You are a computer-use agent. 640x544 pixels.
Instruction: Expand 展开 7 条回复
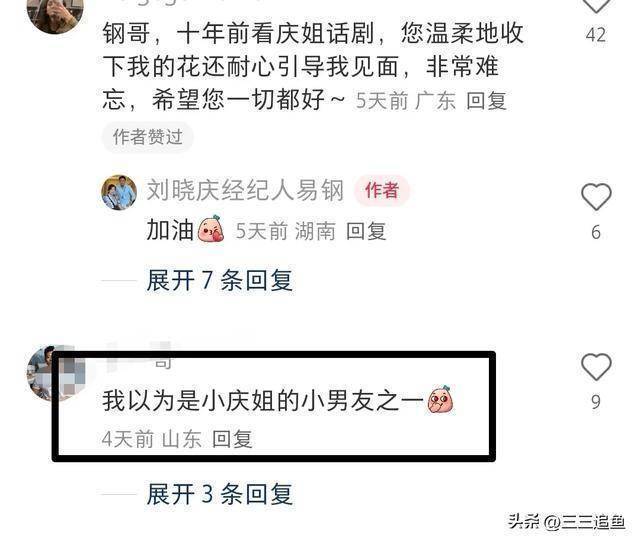220,281
